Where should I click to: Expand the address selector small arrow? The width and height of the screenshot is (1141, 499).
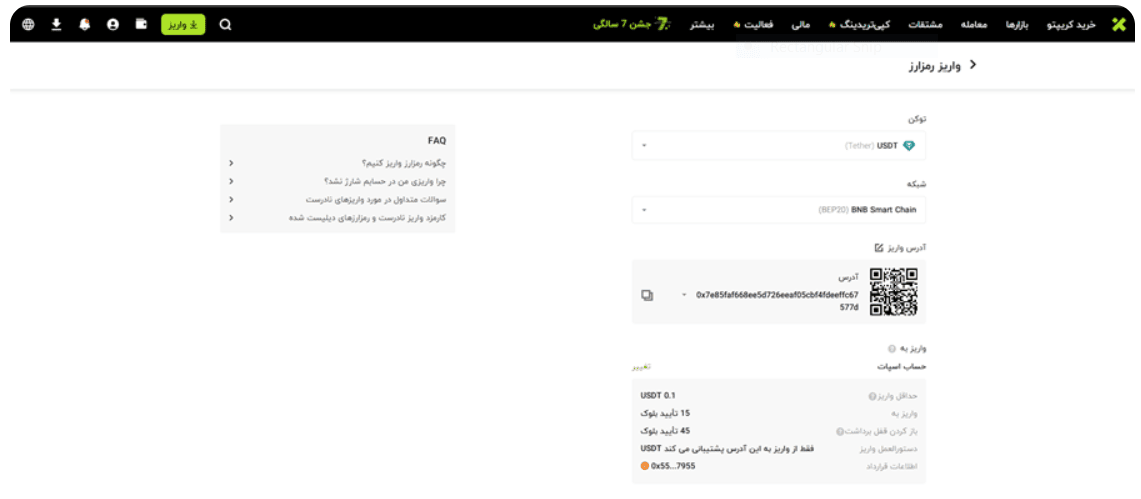(684, 295)
